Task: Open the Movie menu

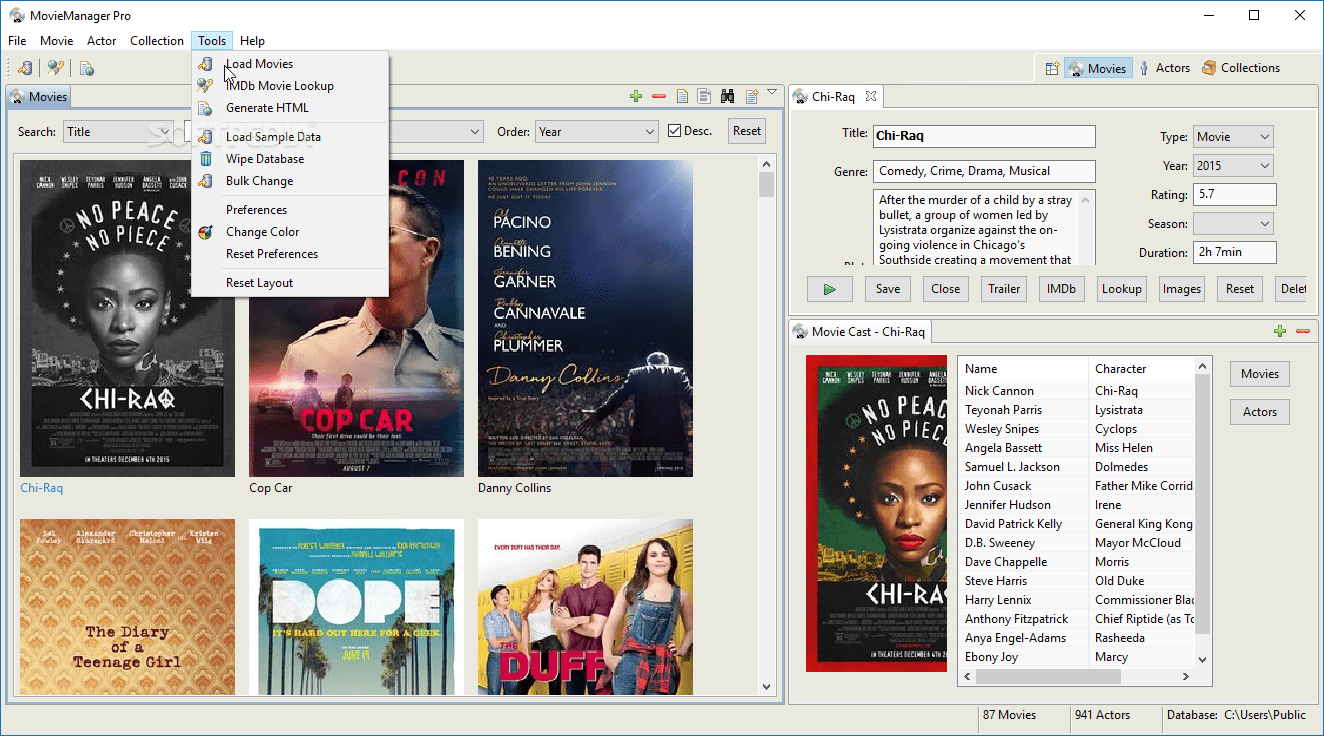Action: pyautogui.click(x=57, y=41)
